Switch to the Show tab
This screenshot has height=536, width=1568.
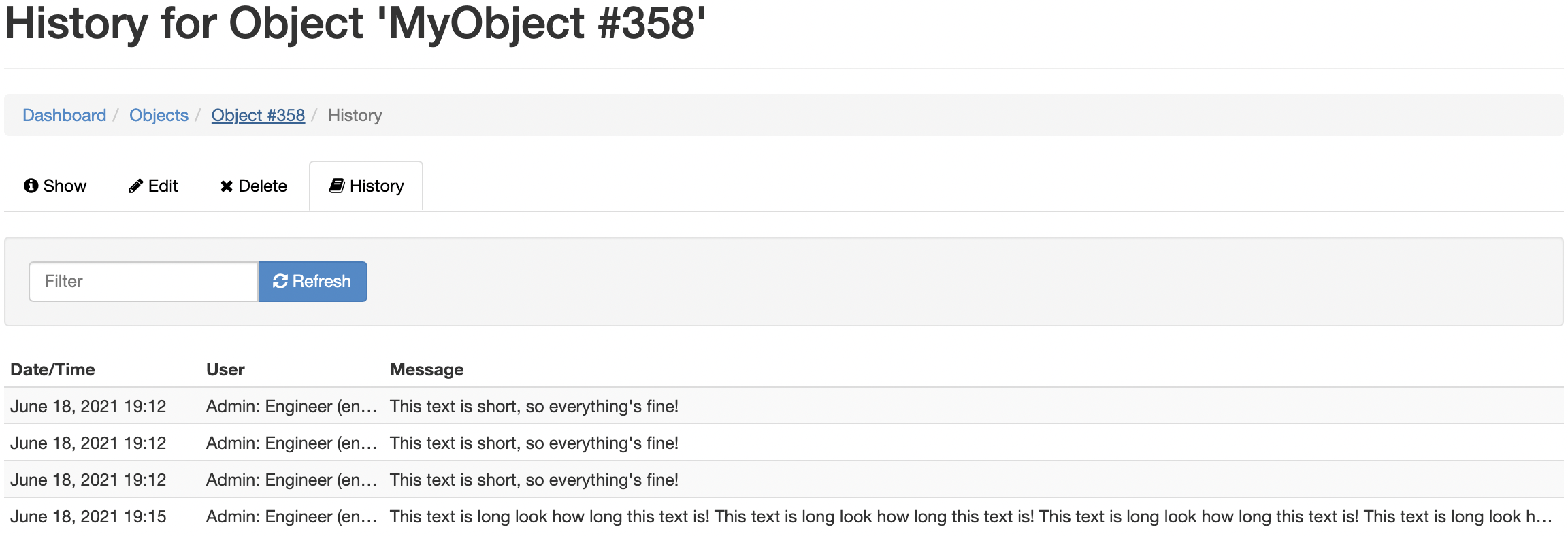[65, 186]
